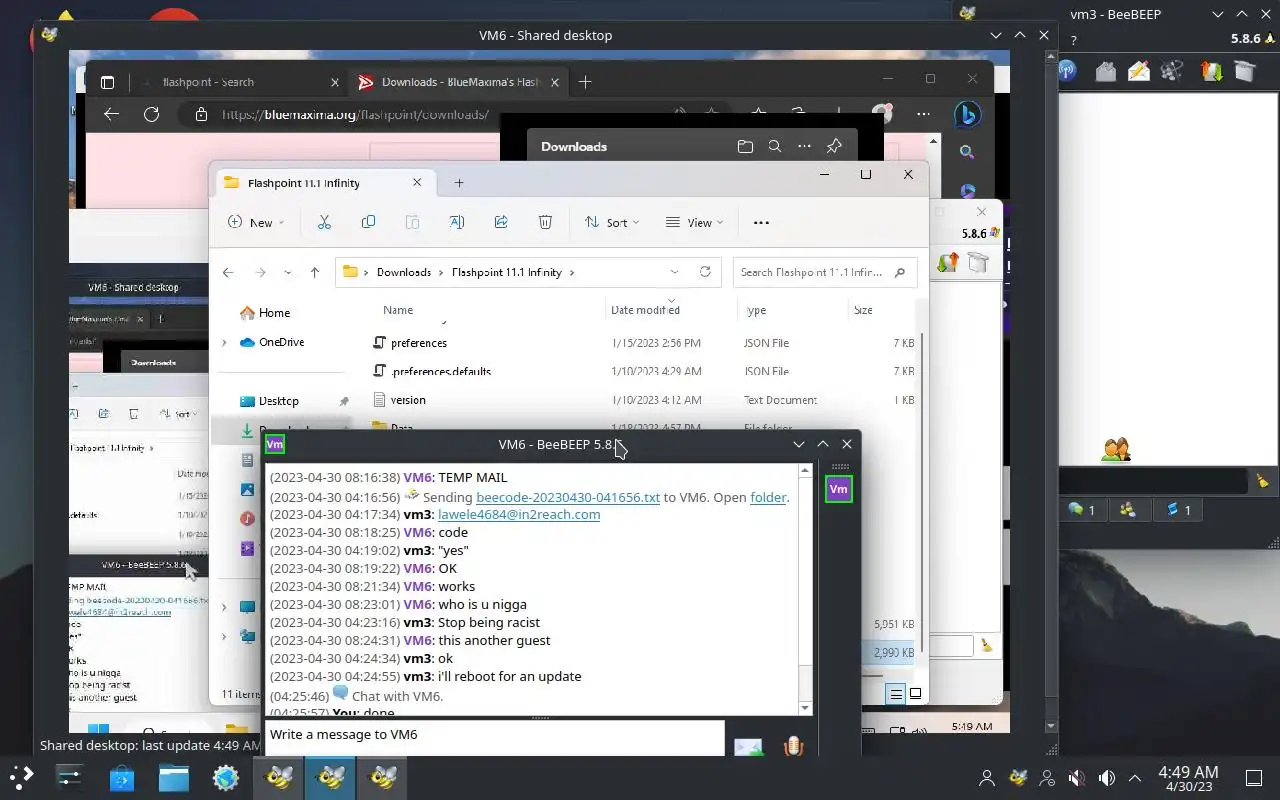Viewport: 1280px width, 800px height.
Task: Open the New dropdown in File Explorer
Action: (x=256, y=222)
